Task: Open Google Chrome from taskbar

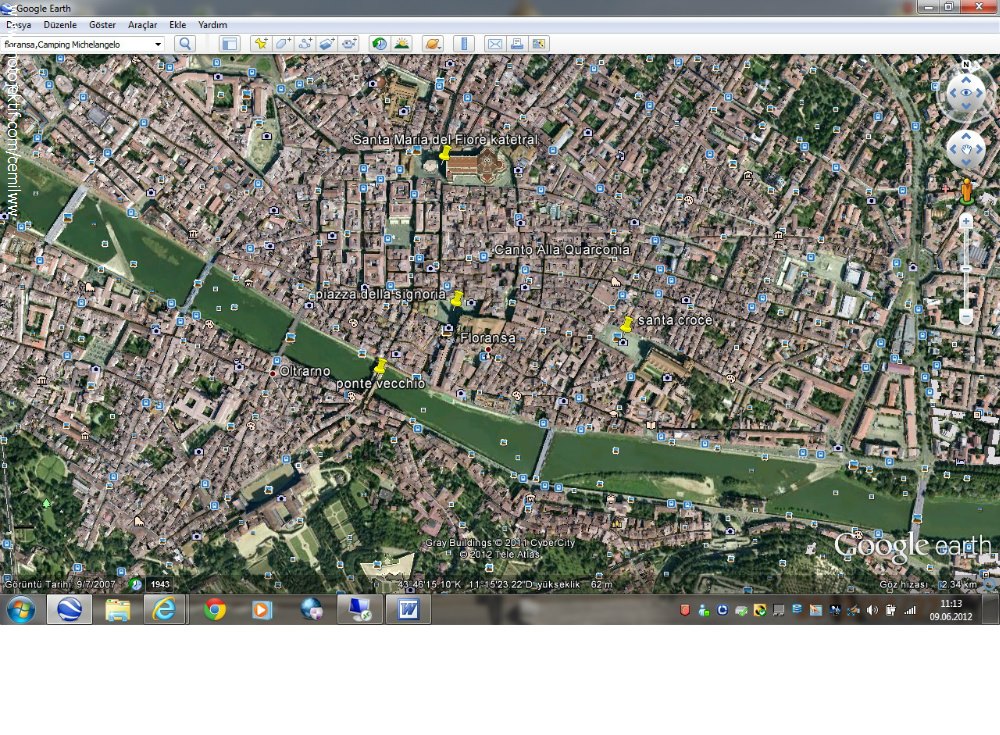Action: 215,610
